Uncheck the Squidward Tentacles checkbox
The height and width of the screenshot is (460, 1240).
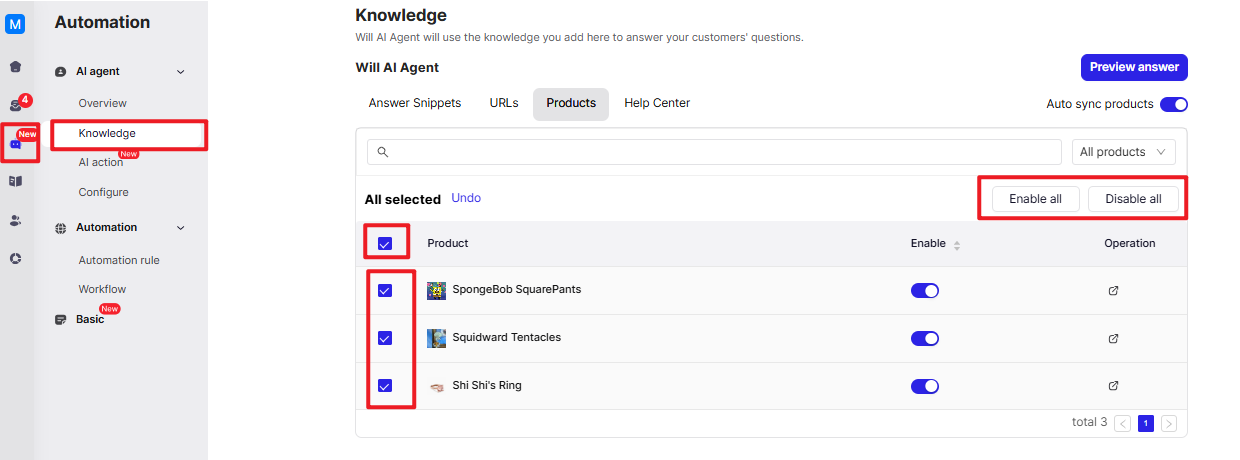click(x=385, y=338)
